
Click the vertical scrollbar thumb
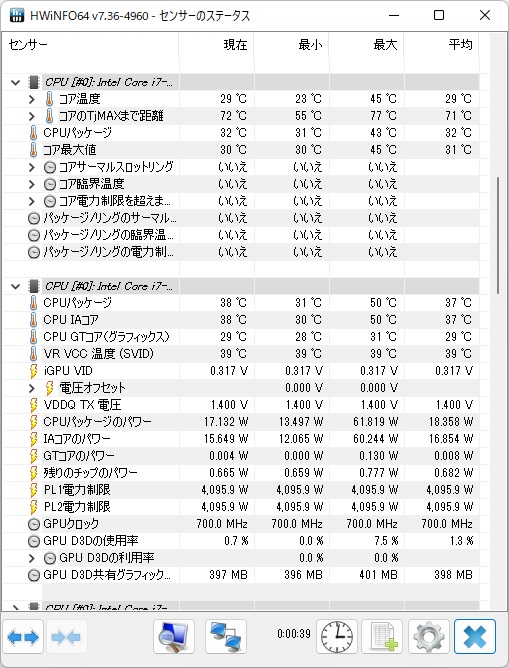pos(498,235)
